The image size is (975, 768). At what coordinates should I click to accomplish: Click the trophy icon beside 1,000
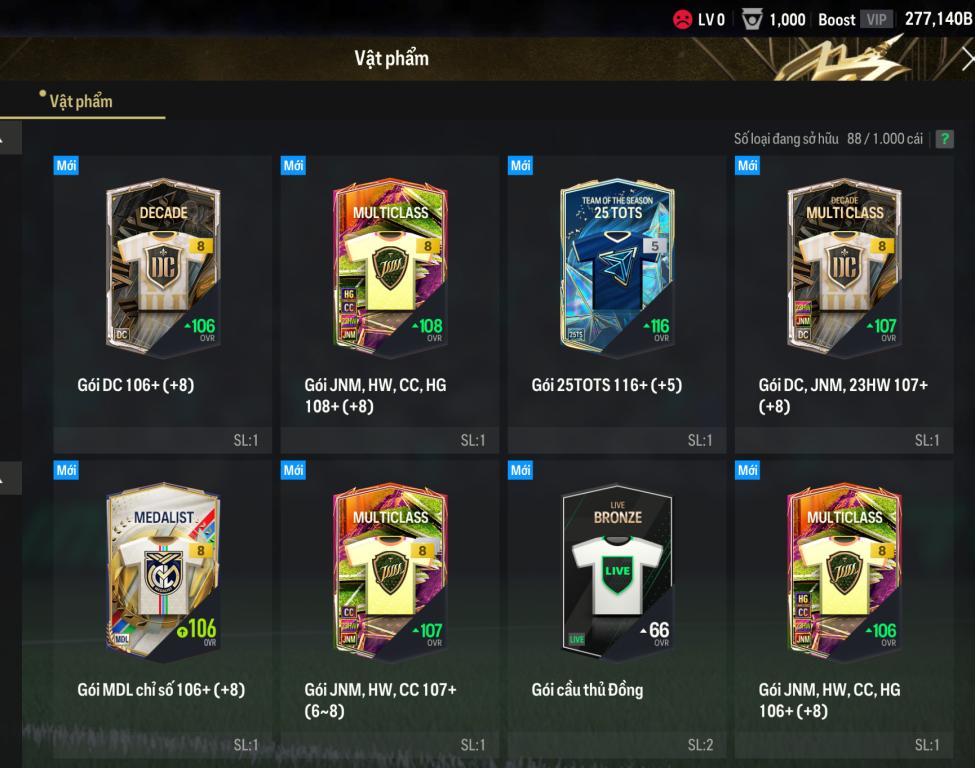(x=752, y=20)
